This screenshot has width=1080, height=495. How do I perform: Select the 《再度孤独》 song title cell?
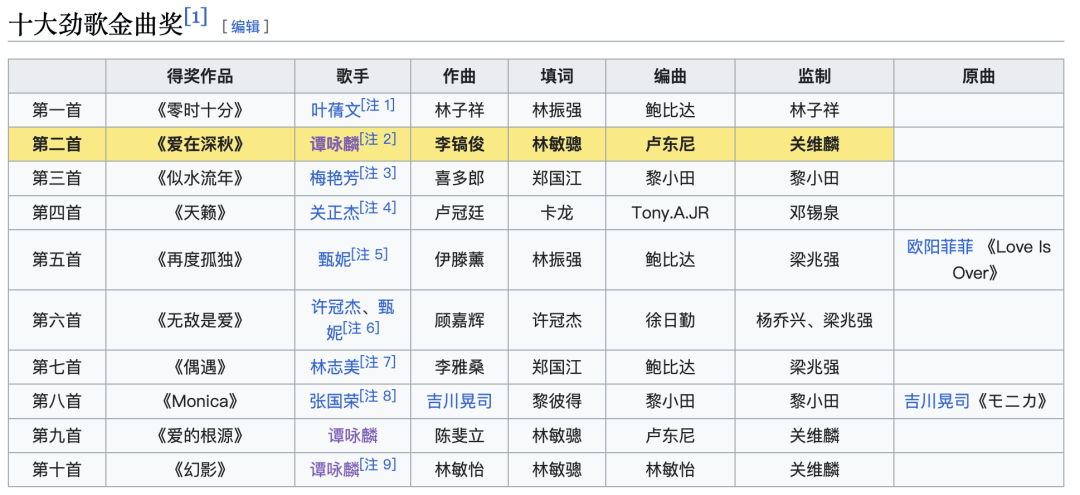pyautogui.click(x=200, y=260)
